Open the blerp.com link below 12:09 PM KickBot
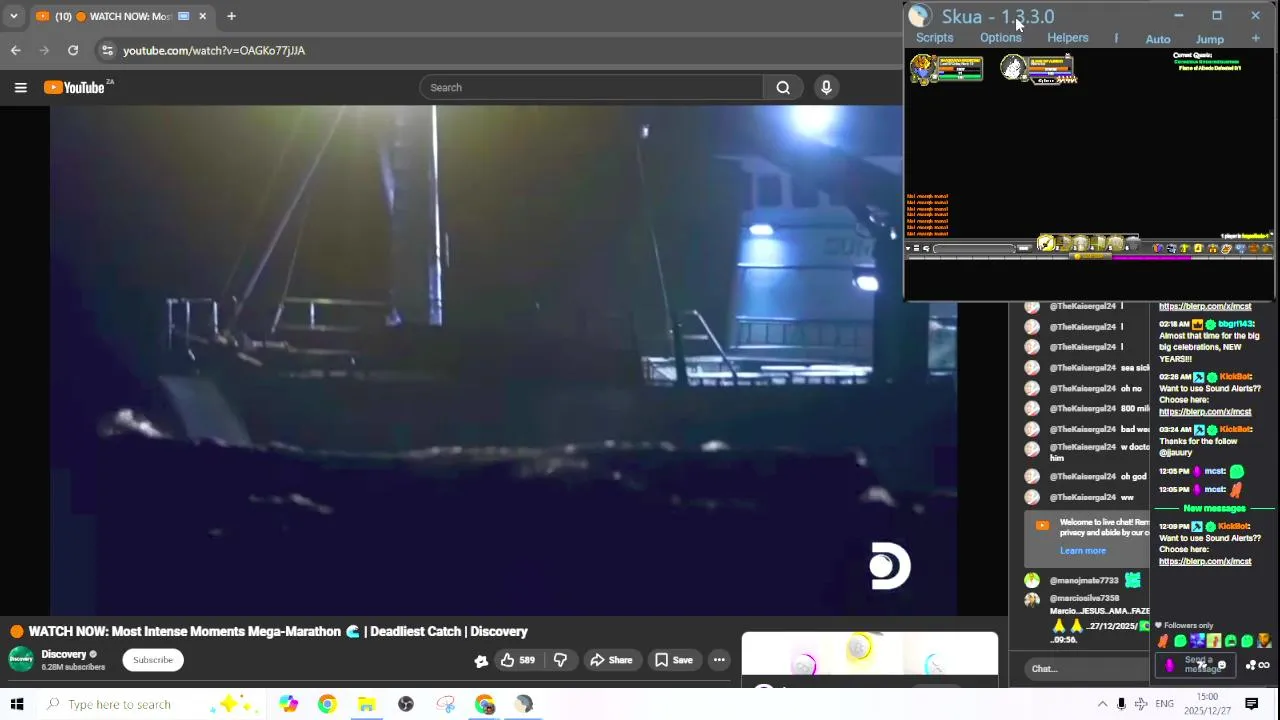 [1205, 562]
